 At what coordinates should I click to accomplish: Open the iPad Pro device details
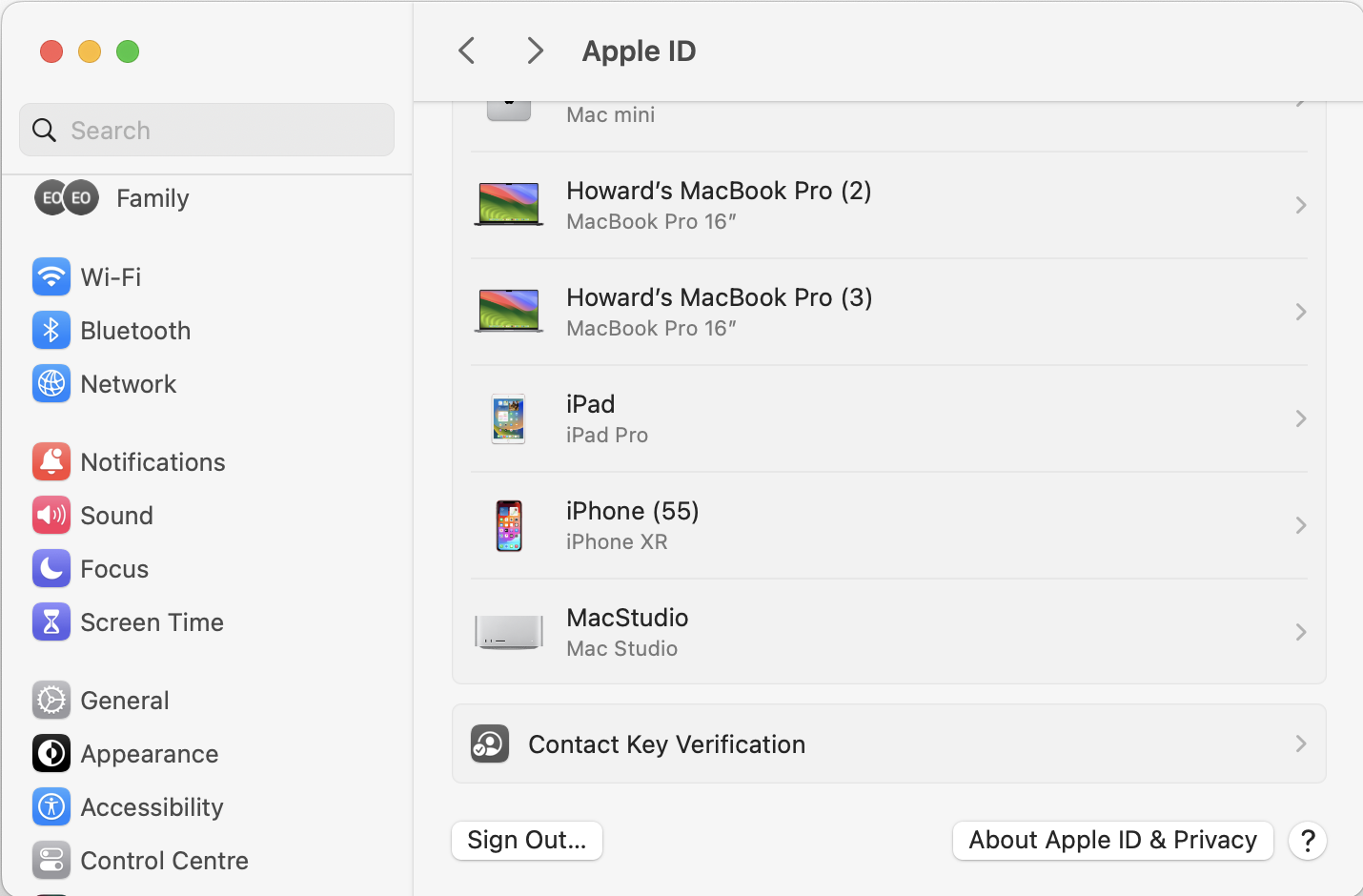(x=886, y=417)
